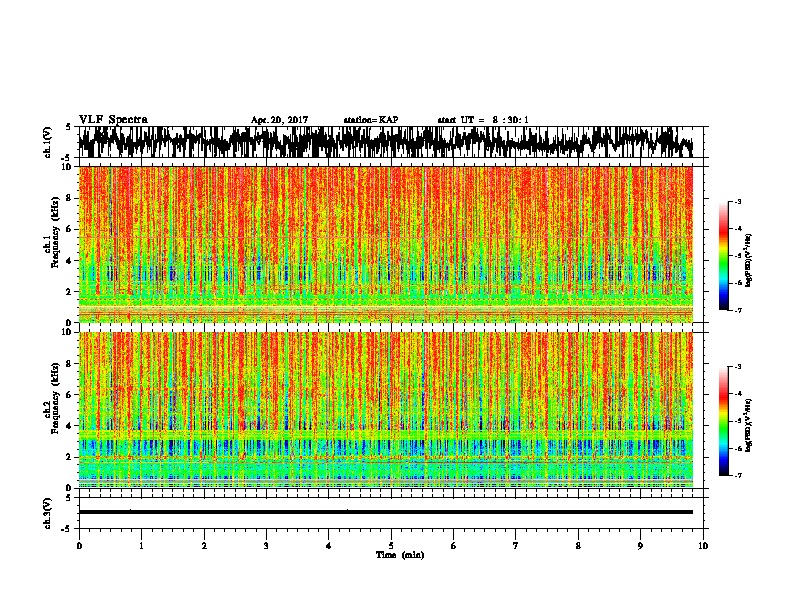Viewport: 792px width, 612px height.
Task: Click the ch.1 PSD color scale bar
Action: [723, 256]
